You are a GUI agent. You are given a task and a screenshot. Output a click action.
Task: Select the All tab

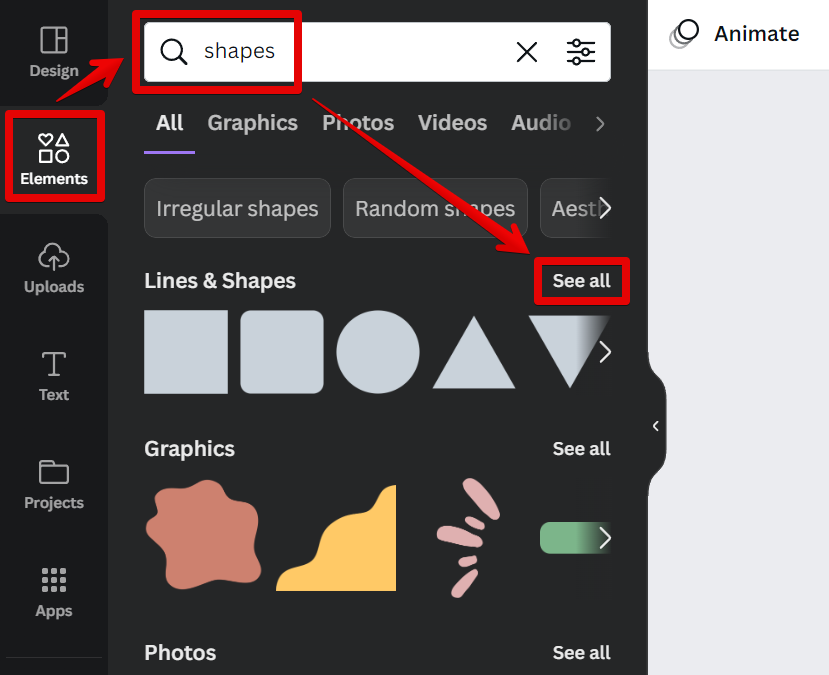click(x=170, y=123)
